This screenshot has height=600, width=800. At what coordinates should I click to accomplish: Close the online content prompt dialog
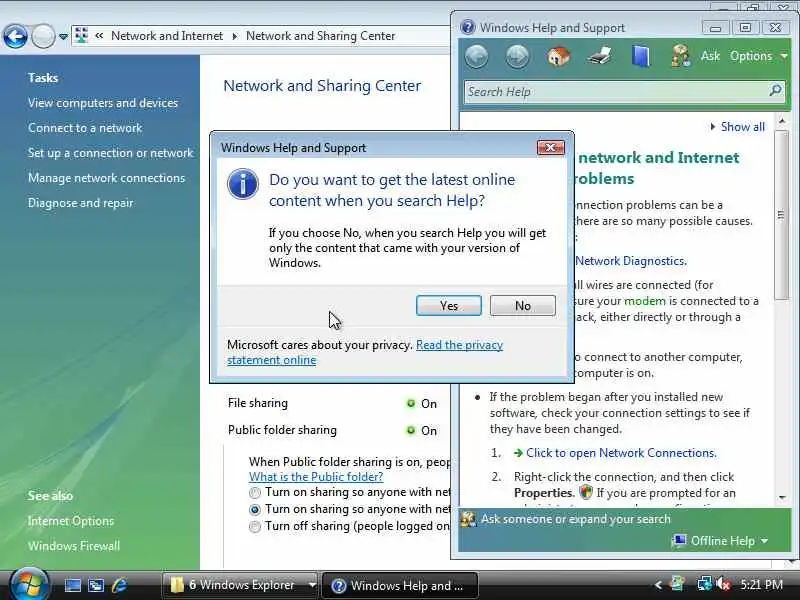(x=551, y=147)
